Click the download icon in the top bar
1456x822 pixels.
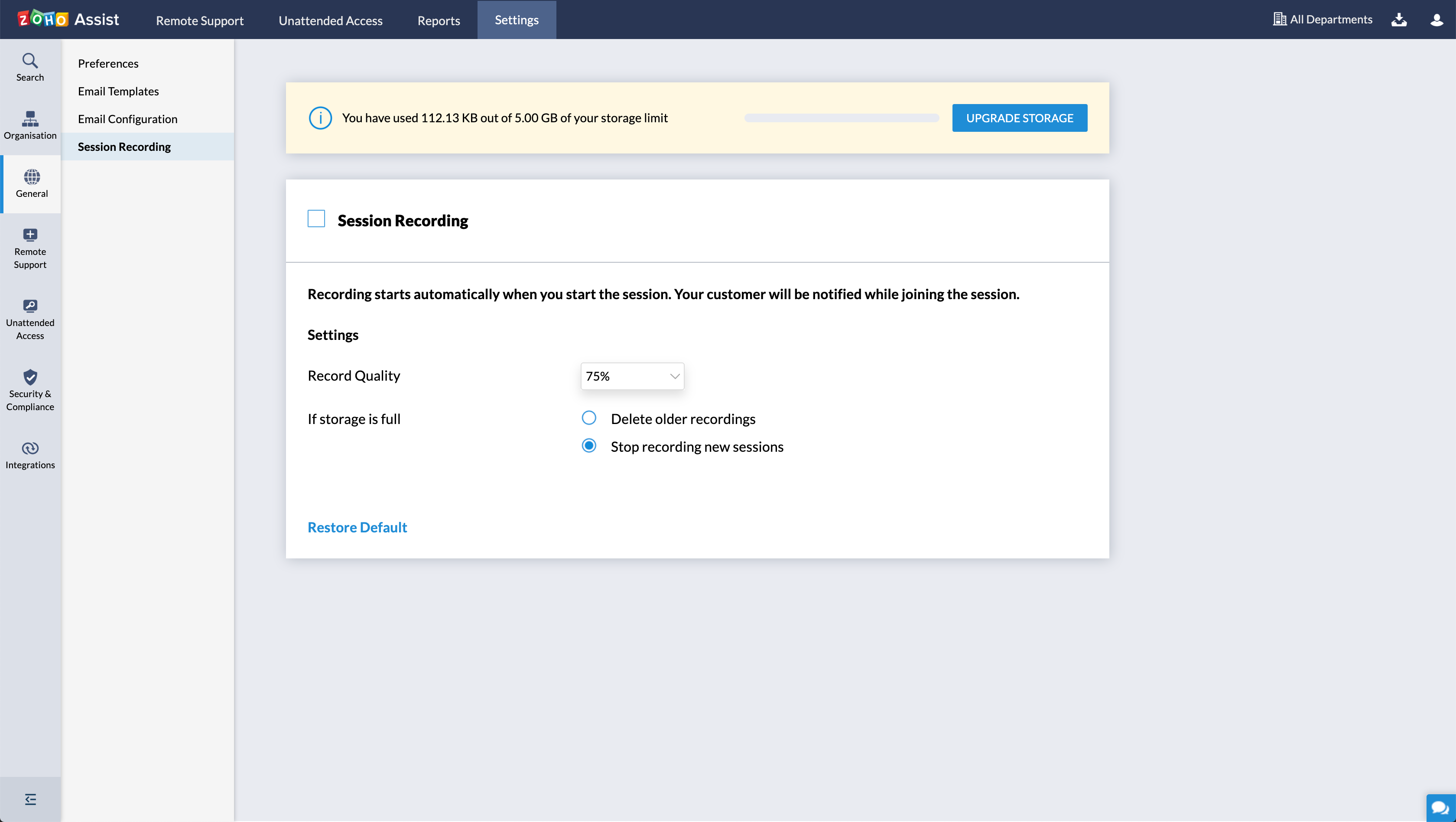(1399, 20)
